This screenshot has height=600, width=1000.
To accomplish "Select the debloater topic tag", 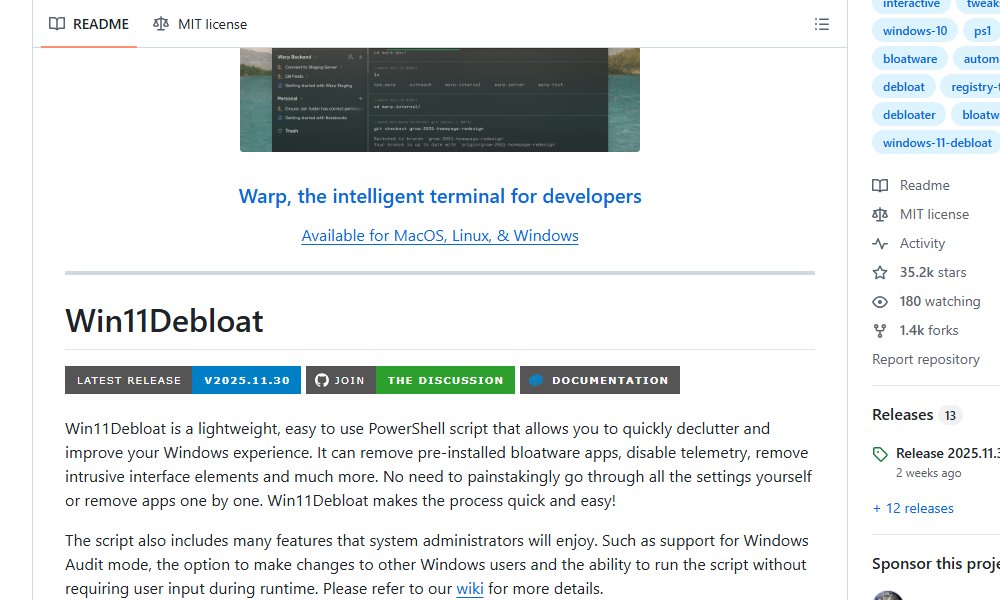I will click(909, 115).
